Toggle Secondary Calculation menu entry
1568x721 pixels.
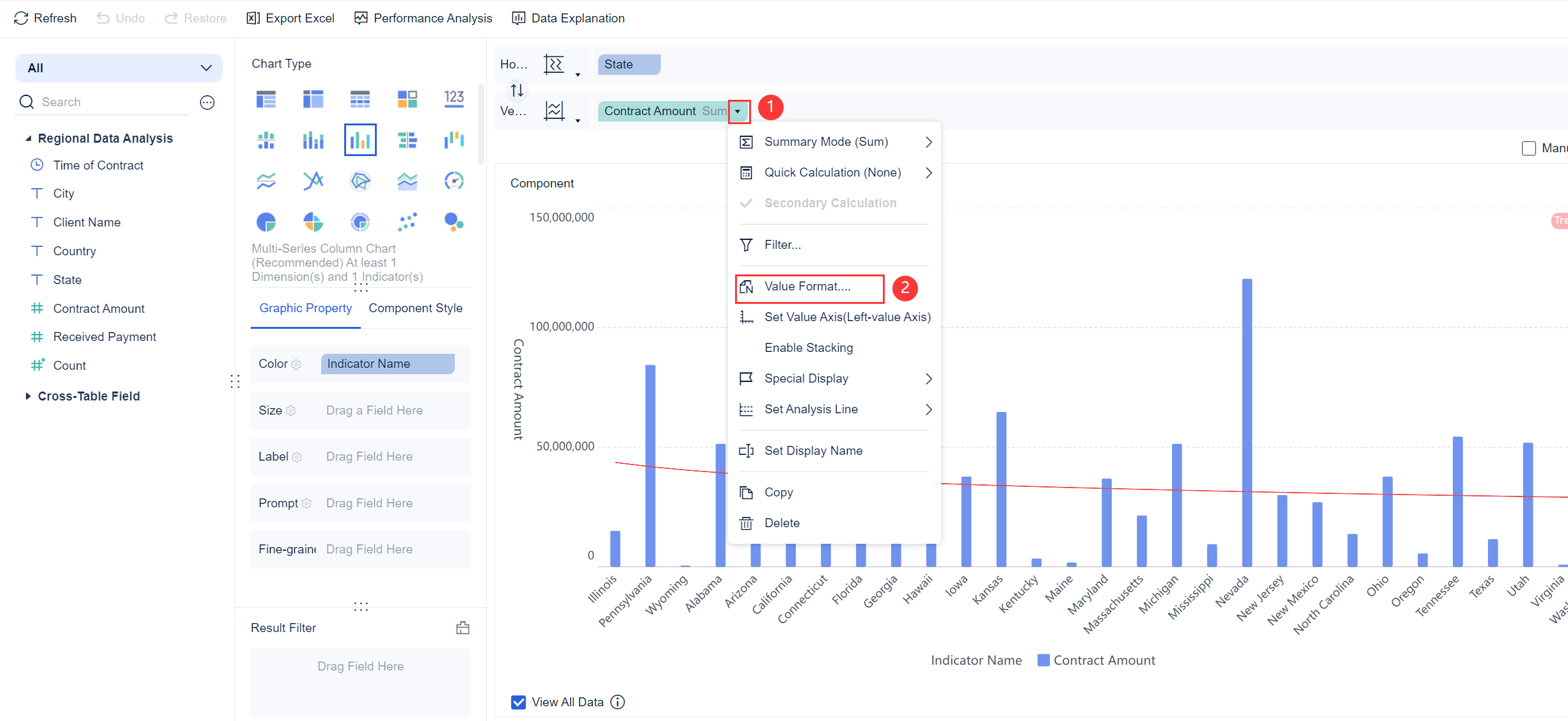(x=830, y=203)
